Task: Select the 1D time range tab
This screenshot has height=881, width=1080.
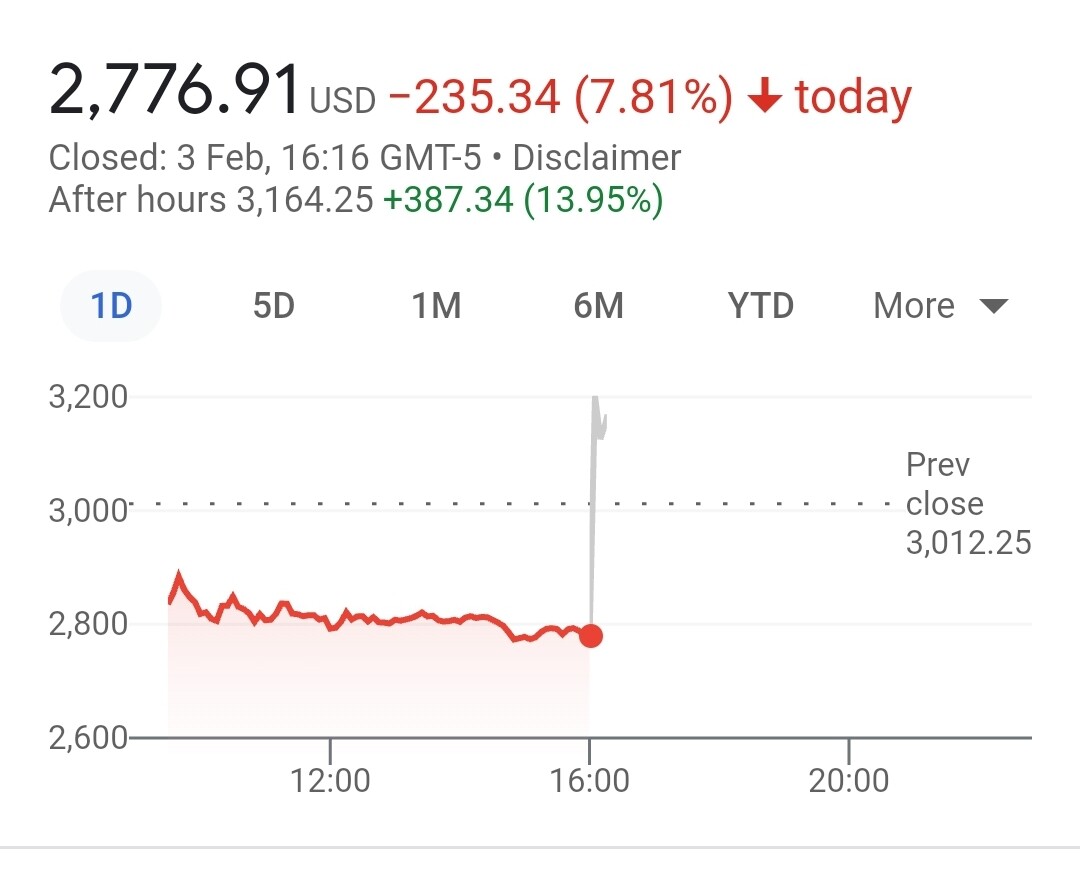Action: [111, 306]
